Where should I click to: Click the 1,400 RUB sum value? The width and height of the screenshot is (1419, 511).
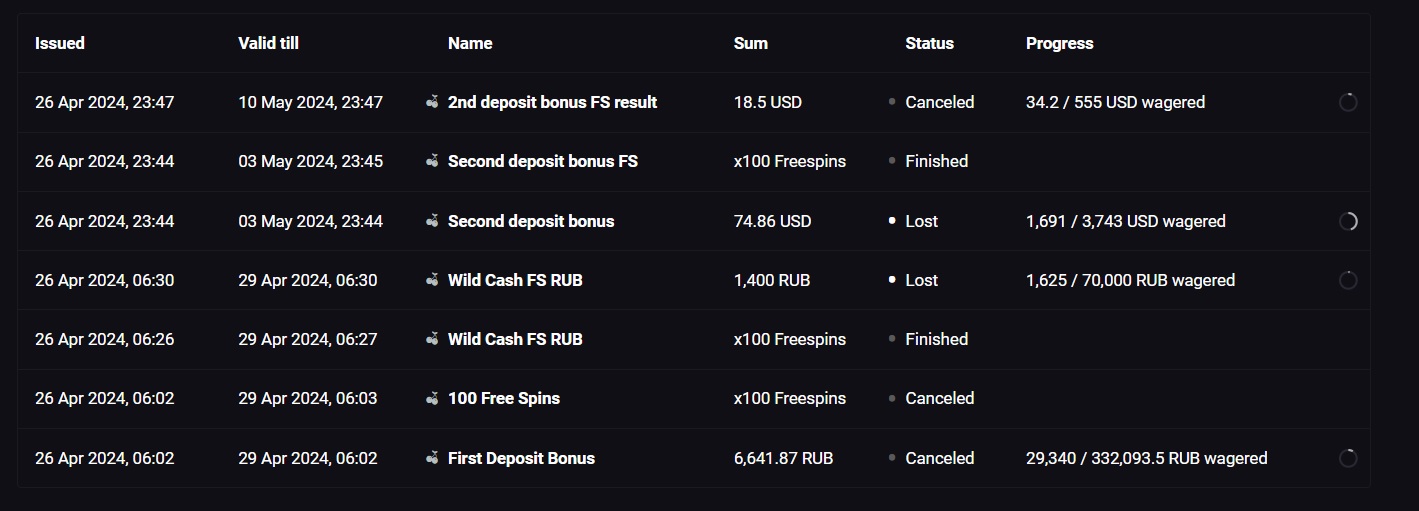[x=772, y=280]
